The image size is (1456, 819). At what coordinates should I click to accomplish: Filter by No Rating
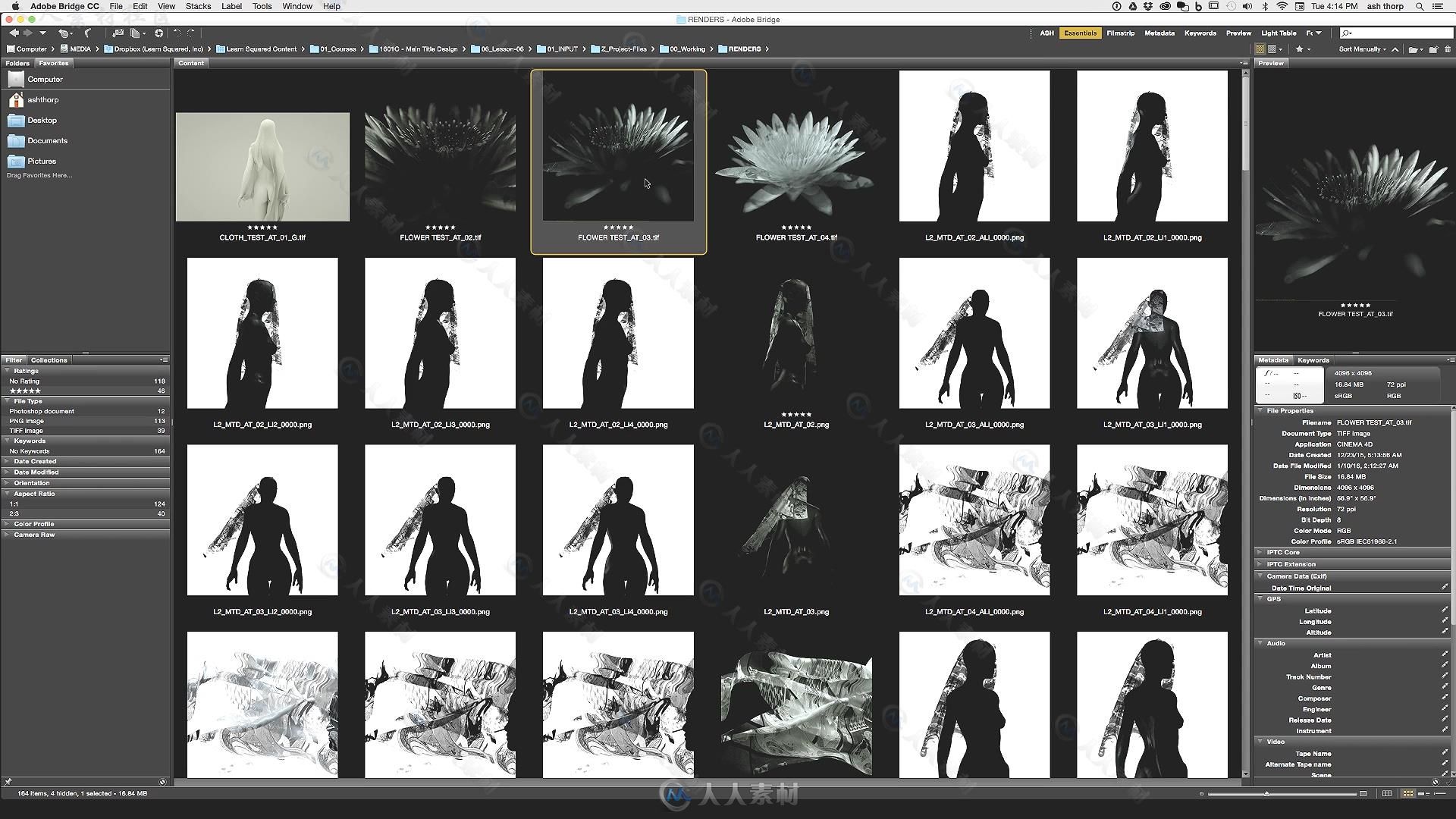[x=85, y=381]
